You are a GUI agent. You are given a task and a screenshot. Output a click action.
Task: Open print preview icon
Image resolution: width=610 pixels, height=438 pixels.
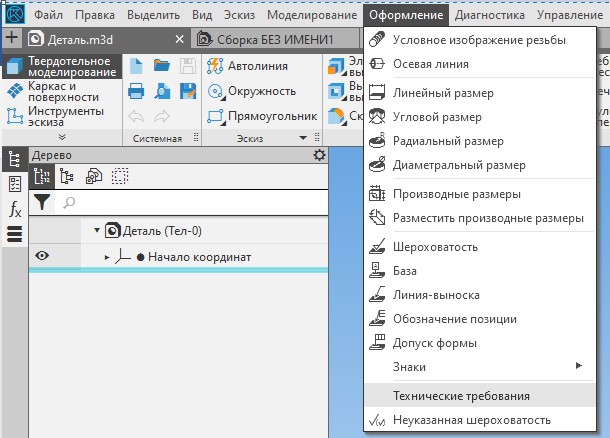162,91
